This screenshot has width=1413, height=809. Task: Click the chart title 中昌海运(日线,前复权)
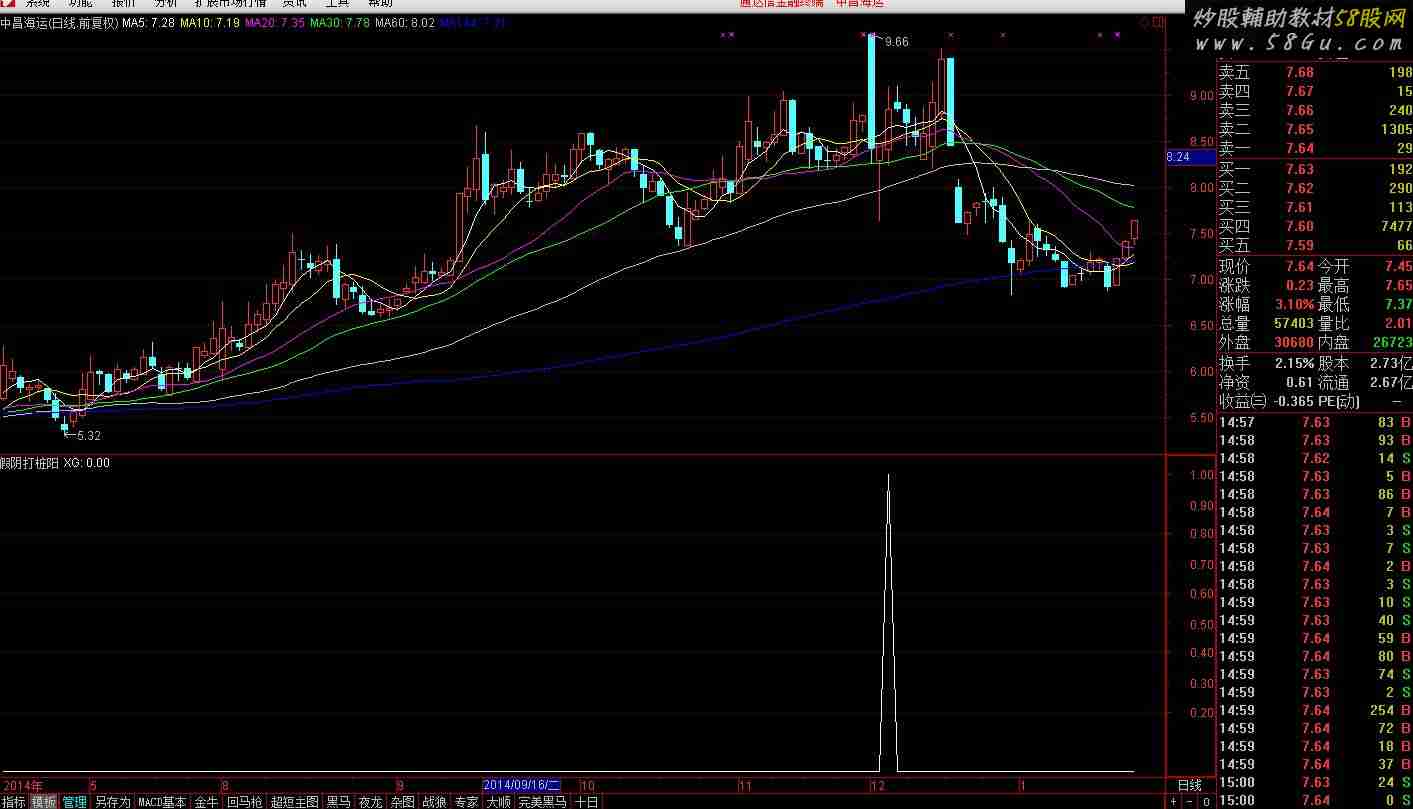[59, 22]
